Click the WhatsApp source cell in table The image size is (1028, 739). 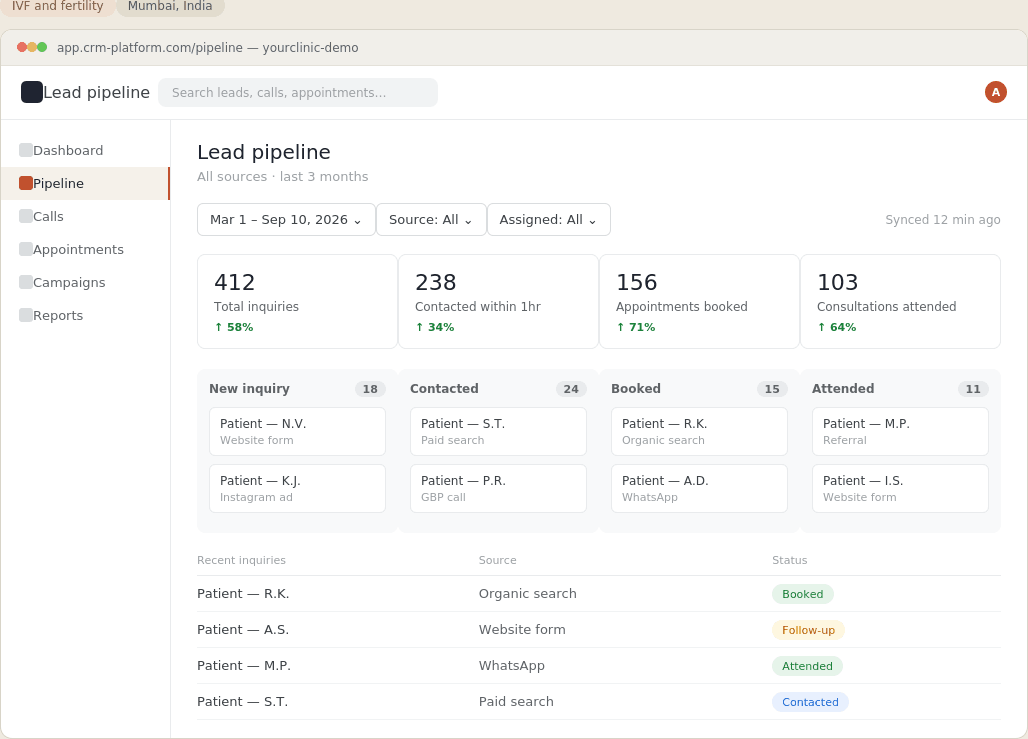(x=511, y=666)
